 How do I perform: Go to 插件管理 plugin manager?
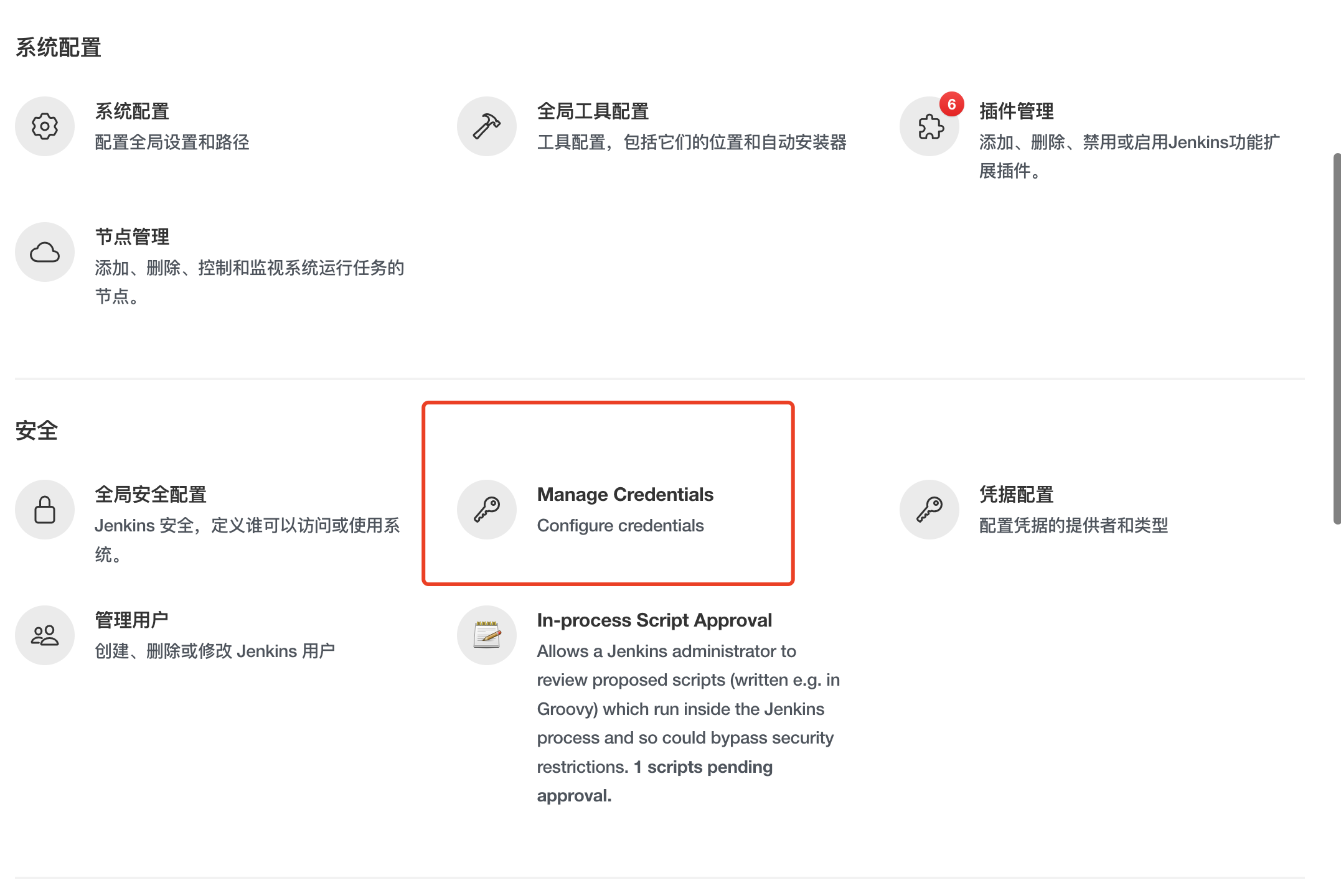pyautogui.click(x=1016, y=111)
